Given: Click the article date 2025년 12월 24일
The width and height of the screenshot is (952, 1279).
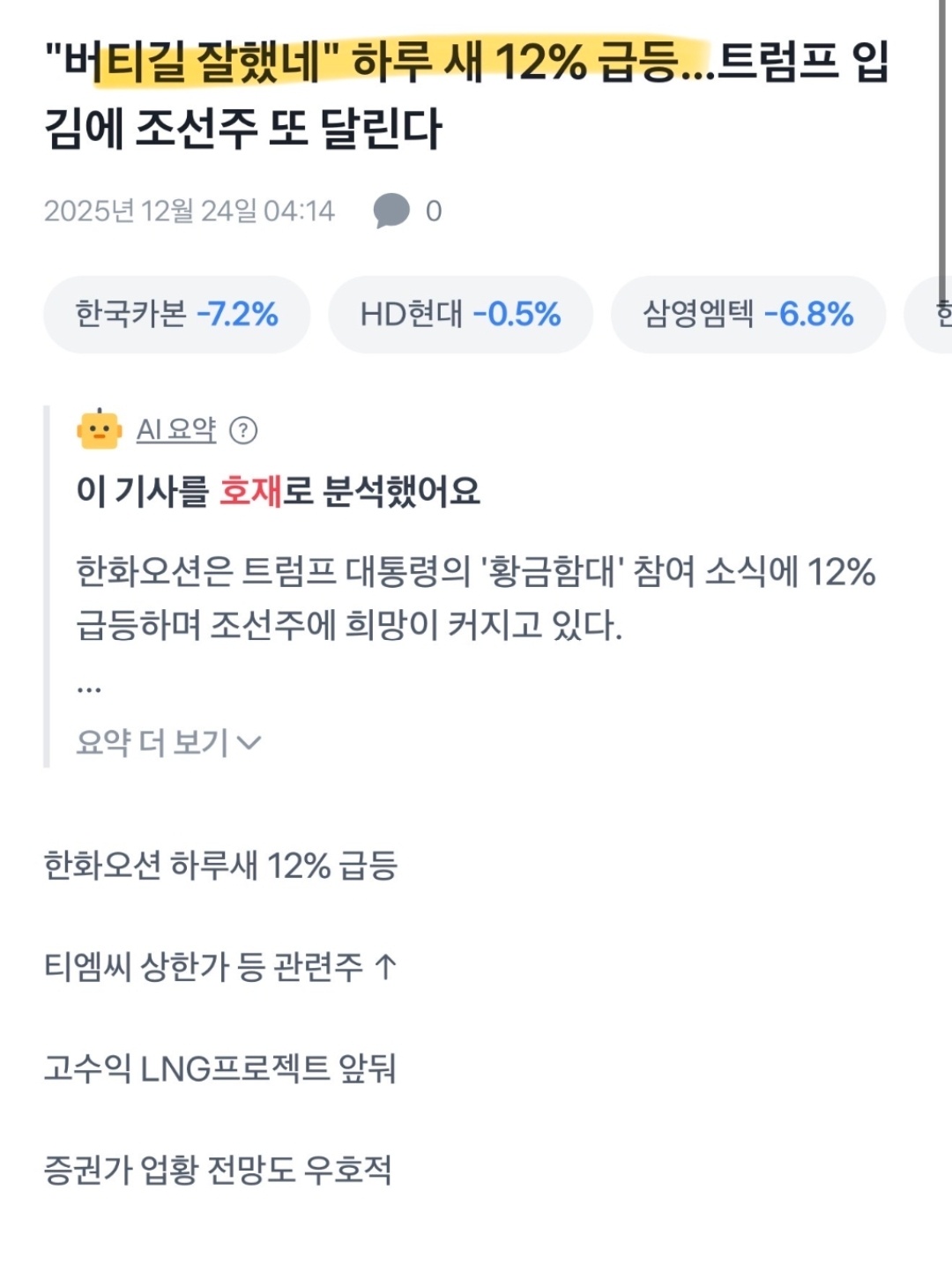Looking at the screenshot, I should [x=189, y=212].
